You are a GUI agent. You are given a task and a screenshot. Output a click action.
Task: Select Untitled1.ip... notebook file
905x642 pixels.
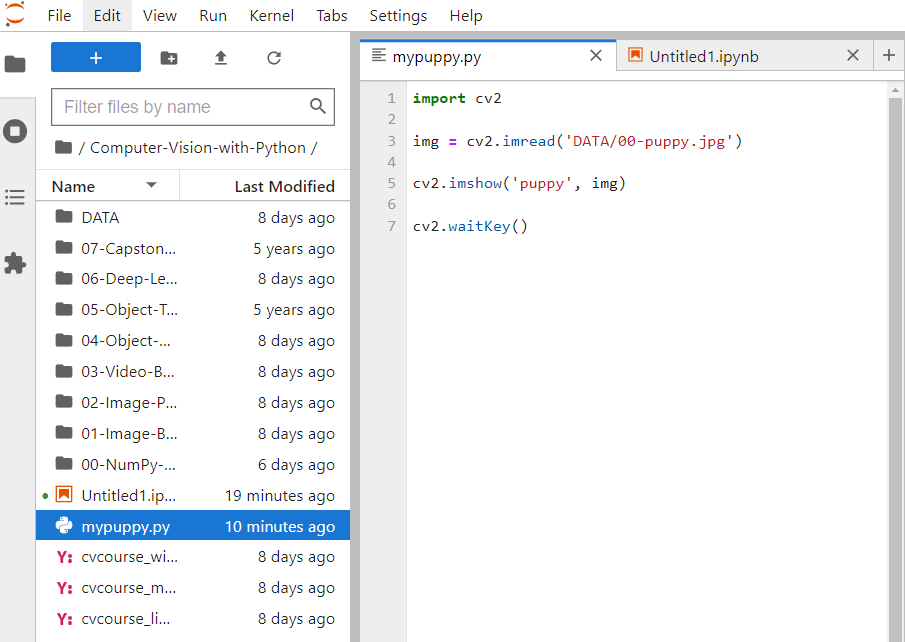[193, 495]
